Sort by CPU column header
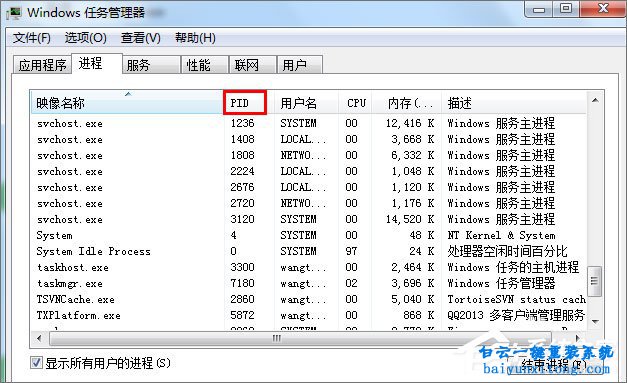Screen dimensions: 627x383 pos(355,103)
